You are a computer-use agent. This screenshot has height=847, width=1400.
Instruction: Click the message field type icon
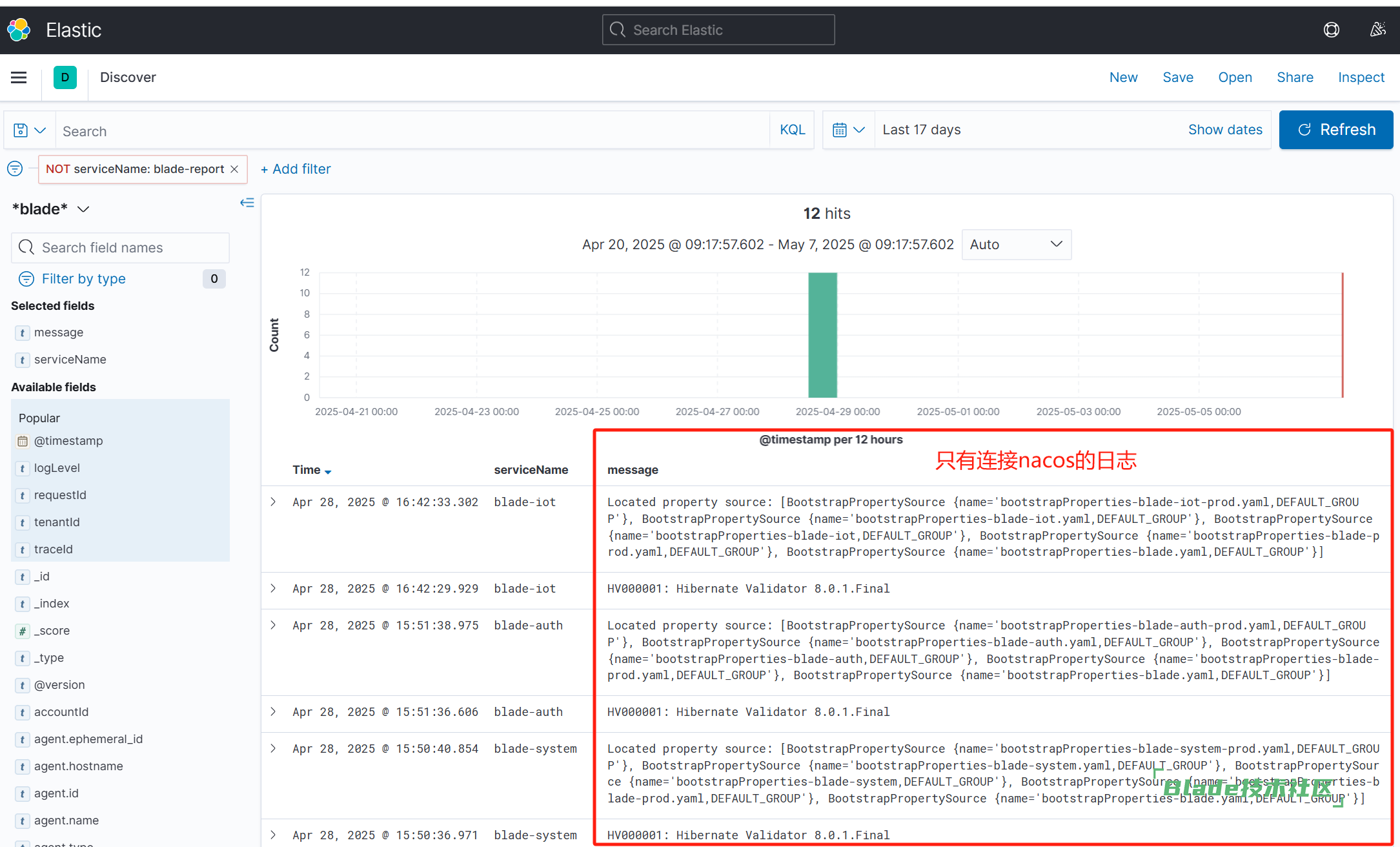(x=23, y=332)
